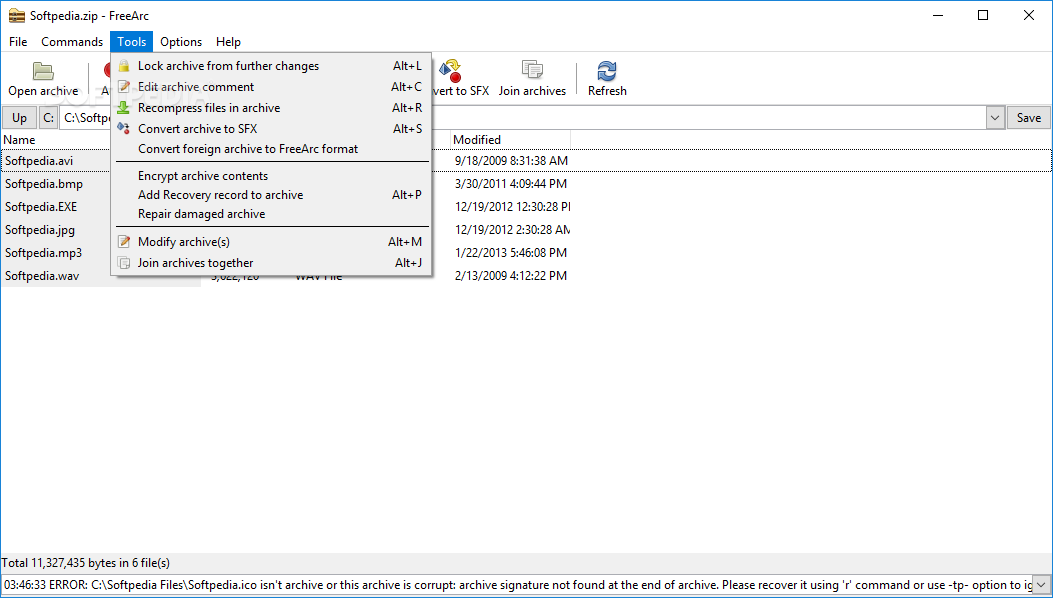The image size is (1053, 598).
Task: Click the date 3/30/2011 4:09:44 PM
Action: [x=510, y=183]
